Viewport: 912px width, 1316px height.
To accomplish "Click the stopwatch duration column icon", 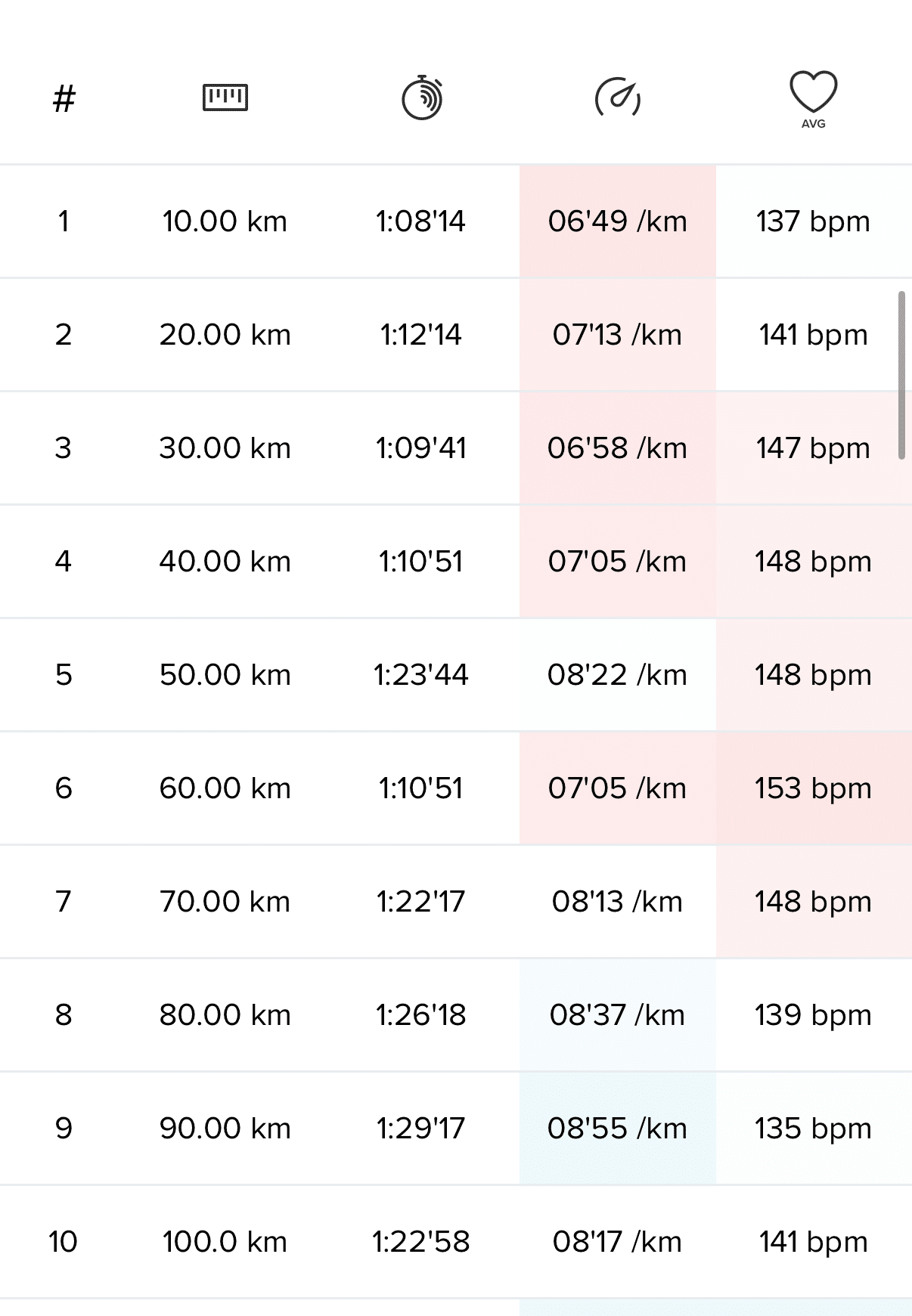I will click(422, 98).
